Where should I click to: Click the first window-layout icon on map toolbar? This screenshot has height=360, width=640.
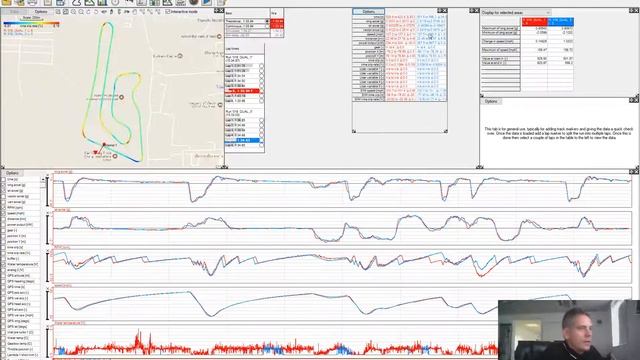click(x=58, y=11)
